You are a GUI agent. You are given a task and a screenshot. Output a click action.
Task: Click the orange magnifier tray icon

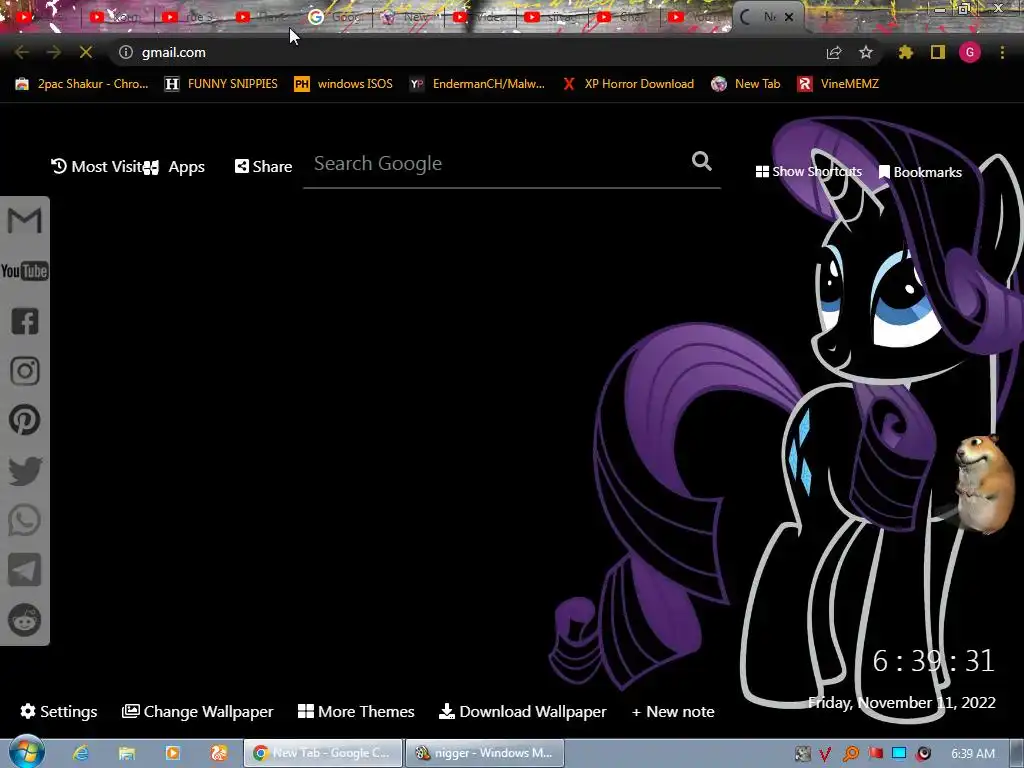850,754
